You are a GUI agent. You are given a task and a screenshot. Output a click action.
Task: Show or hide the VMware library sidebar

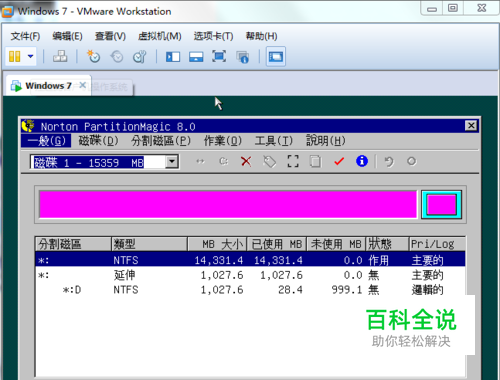click(x=173, y=57)
